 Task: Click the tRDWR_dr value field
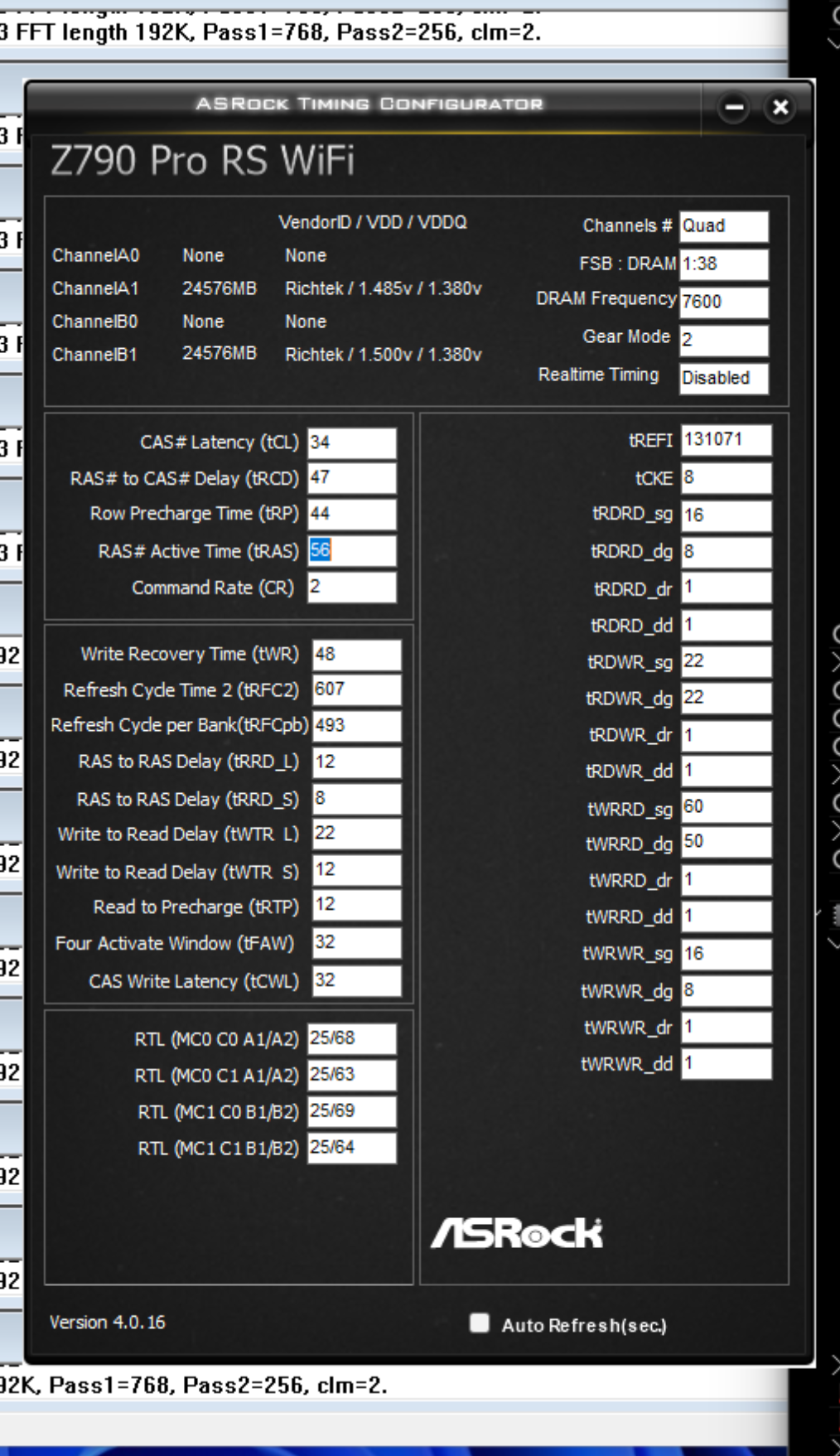(727, 735)
